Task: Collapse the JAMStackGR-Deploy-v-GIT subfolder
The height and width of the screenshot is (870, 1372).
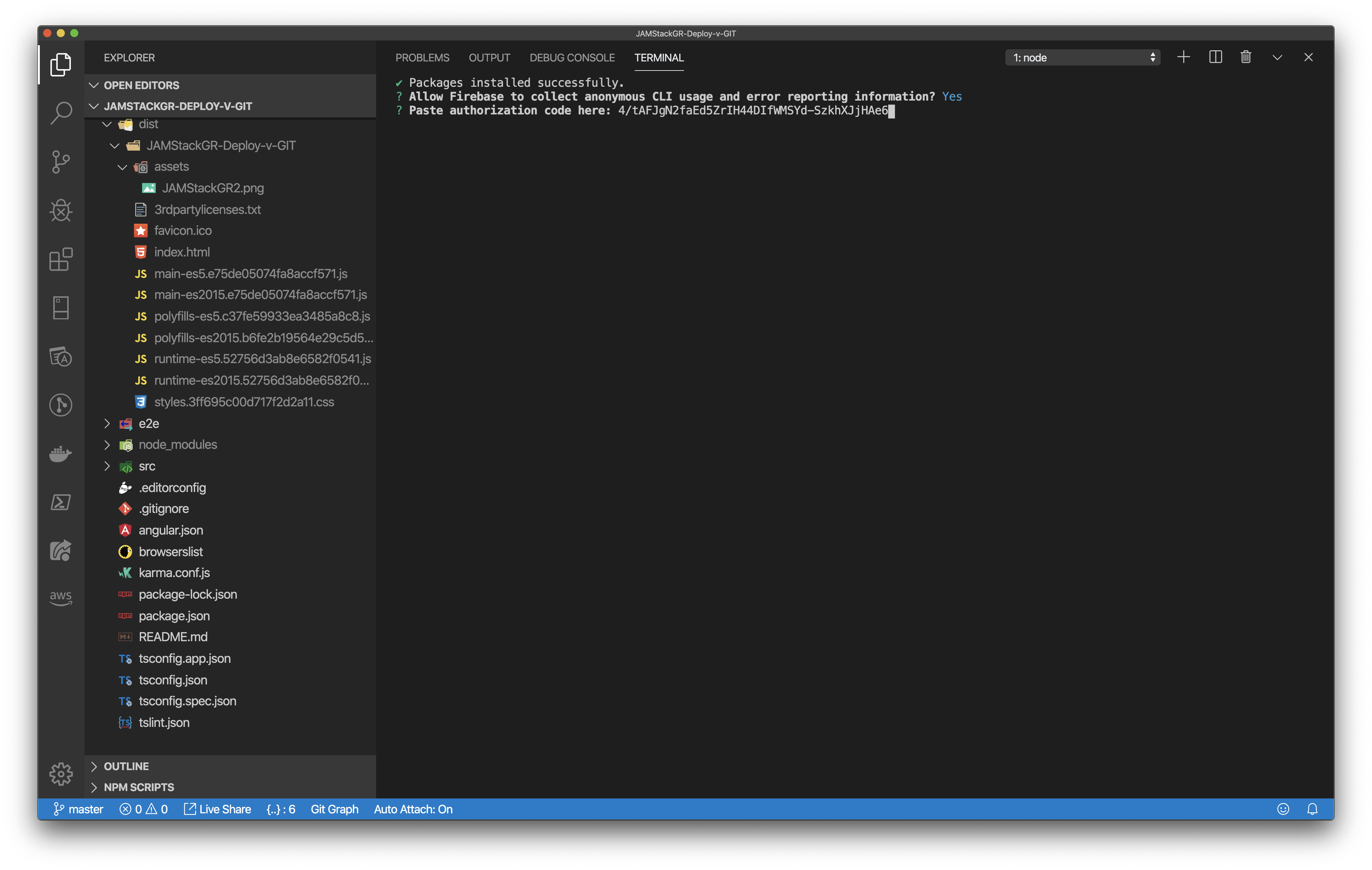Action: 230,145
